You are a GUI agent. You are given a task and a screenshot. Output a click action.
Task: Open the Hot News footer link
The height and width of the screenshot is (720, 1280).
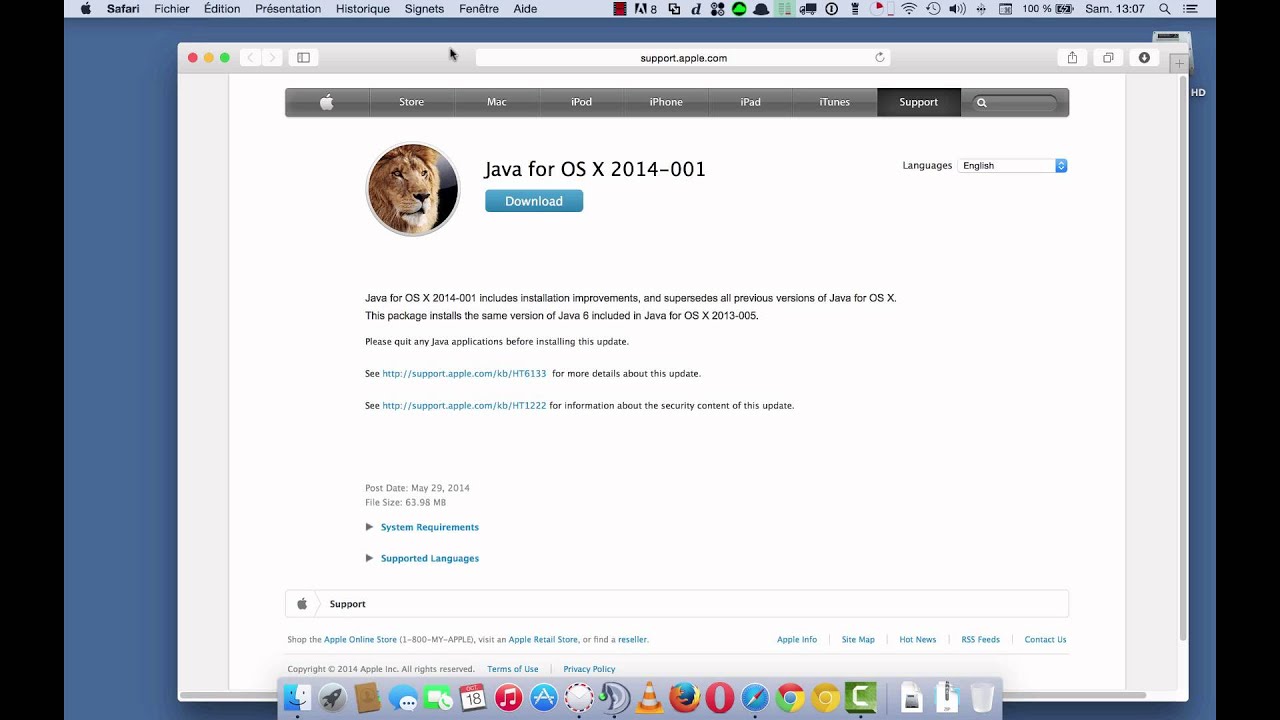(x=918, y=639)
